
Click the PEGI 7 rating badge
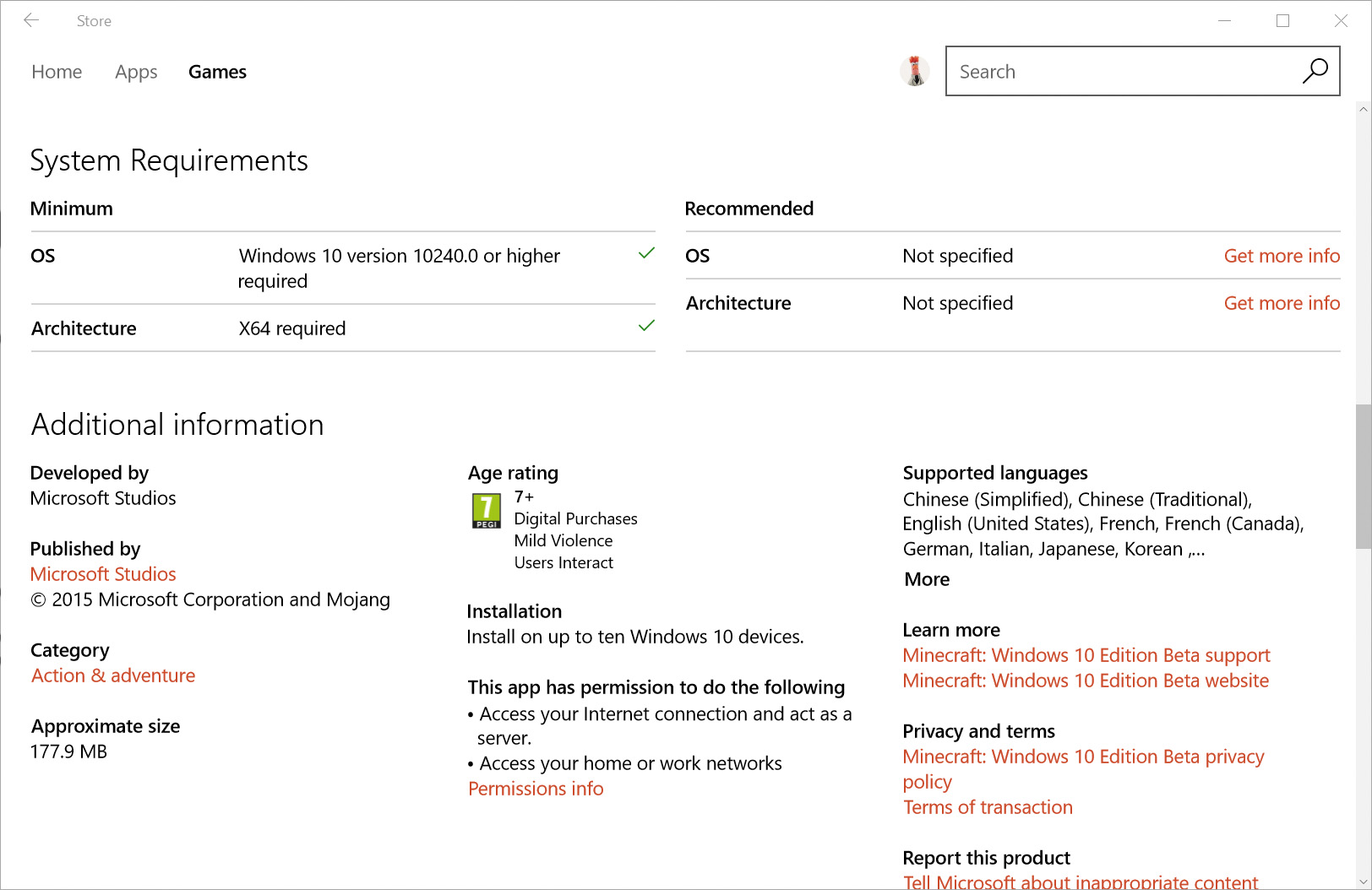(x=486, y=511)
